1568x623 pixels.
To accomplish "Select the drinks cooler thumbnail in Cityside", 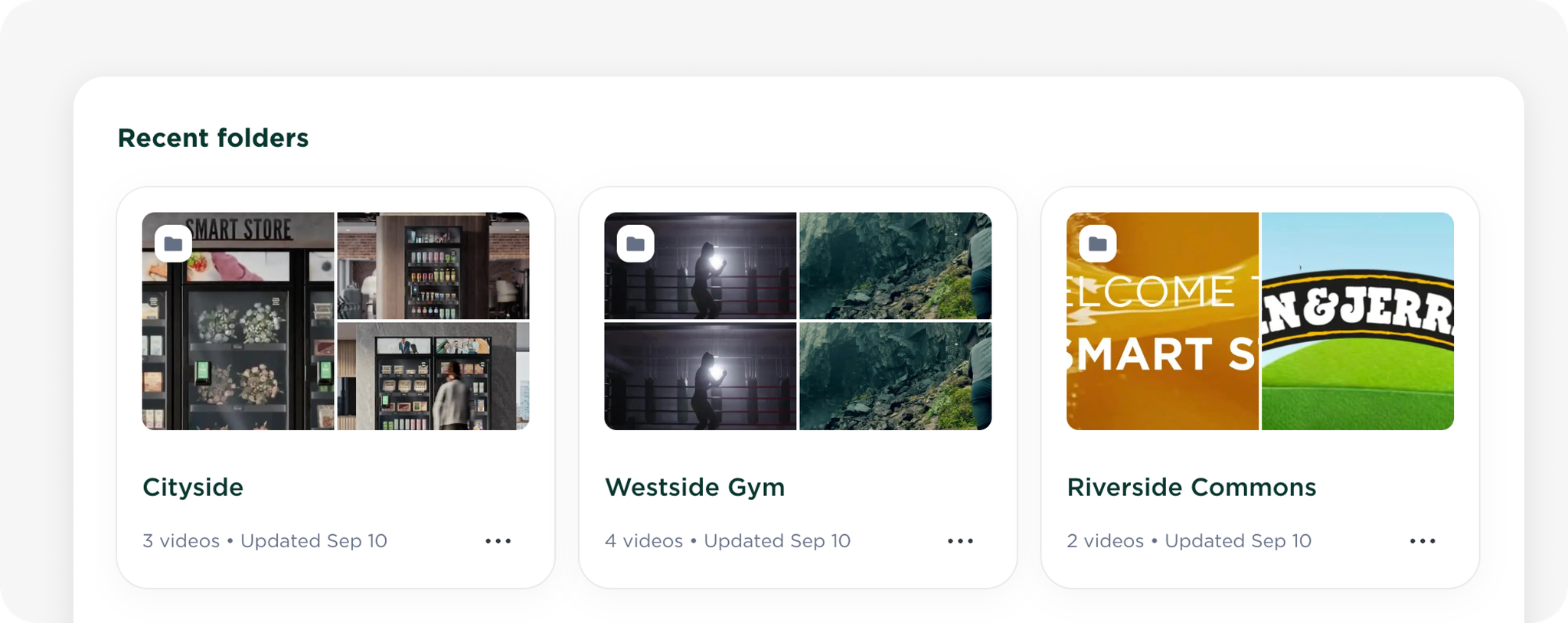I will pos(433,266).
